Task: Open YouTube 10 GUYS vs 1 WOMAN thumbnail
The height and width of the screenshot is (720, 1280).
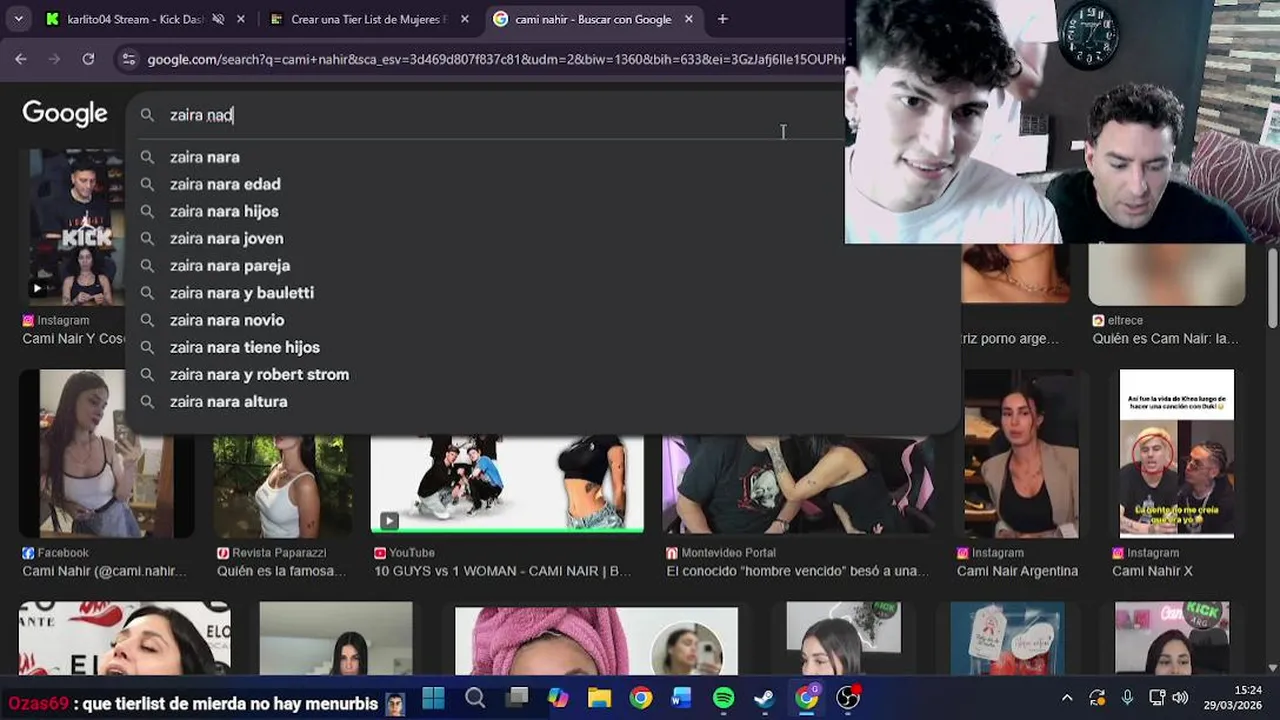Action: (x=507, y=484)
